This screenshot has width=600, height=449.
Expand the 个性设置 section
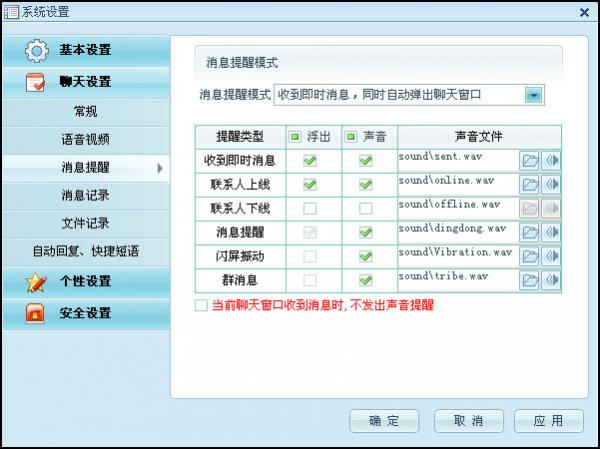85,281
